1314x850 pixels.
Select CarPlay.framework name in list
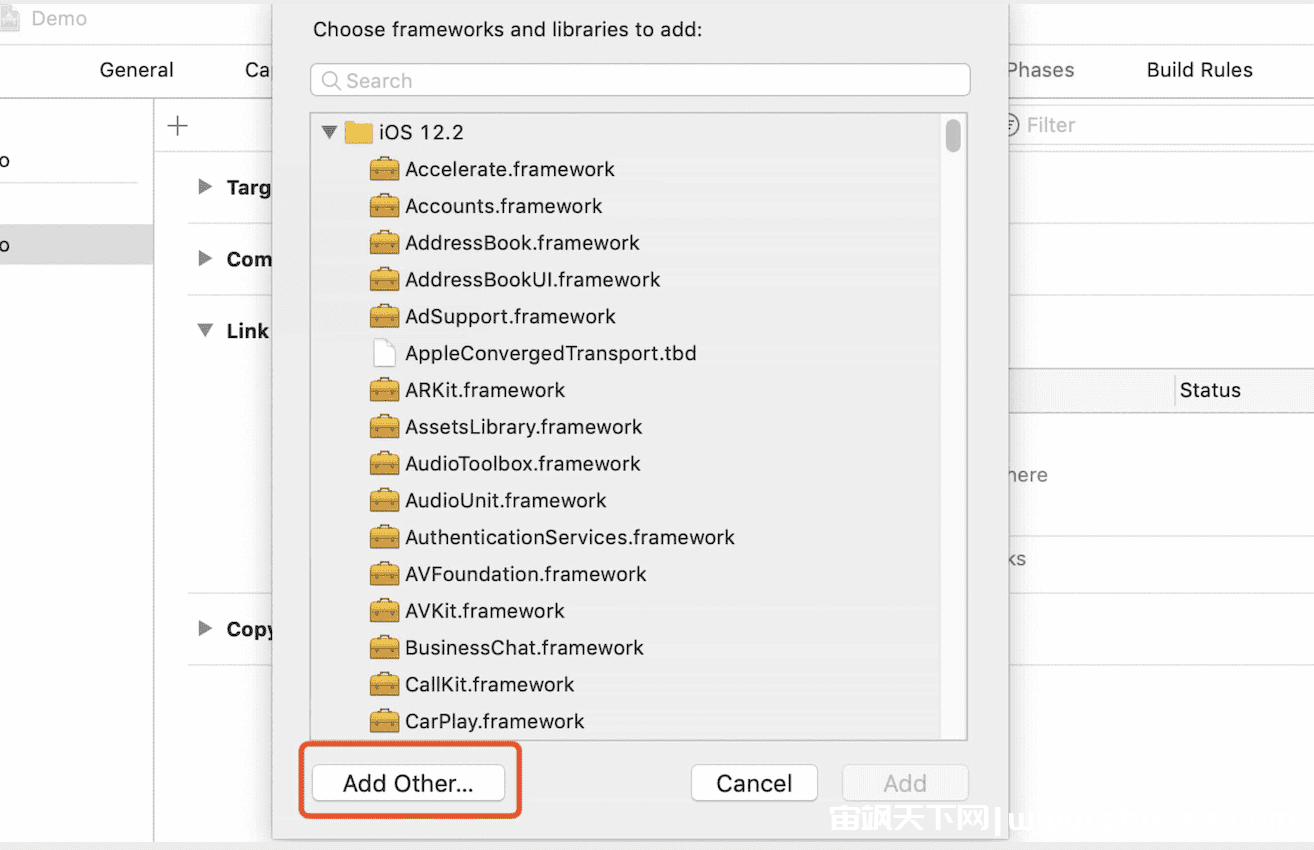pos(495,722)
